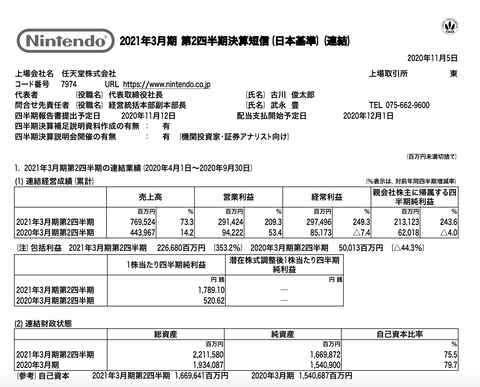The width and height of the screenshot is (480, 387).
Task: Select company name 任天堂株式会社
Action: [89, 74]
